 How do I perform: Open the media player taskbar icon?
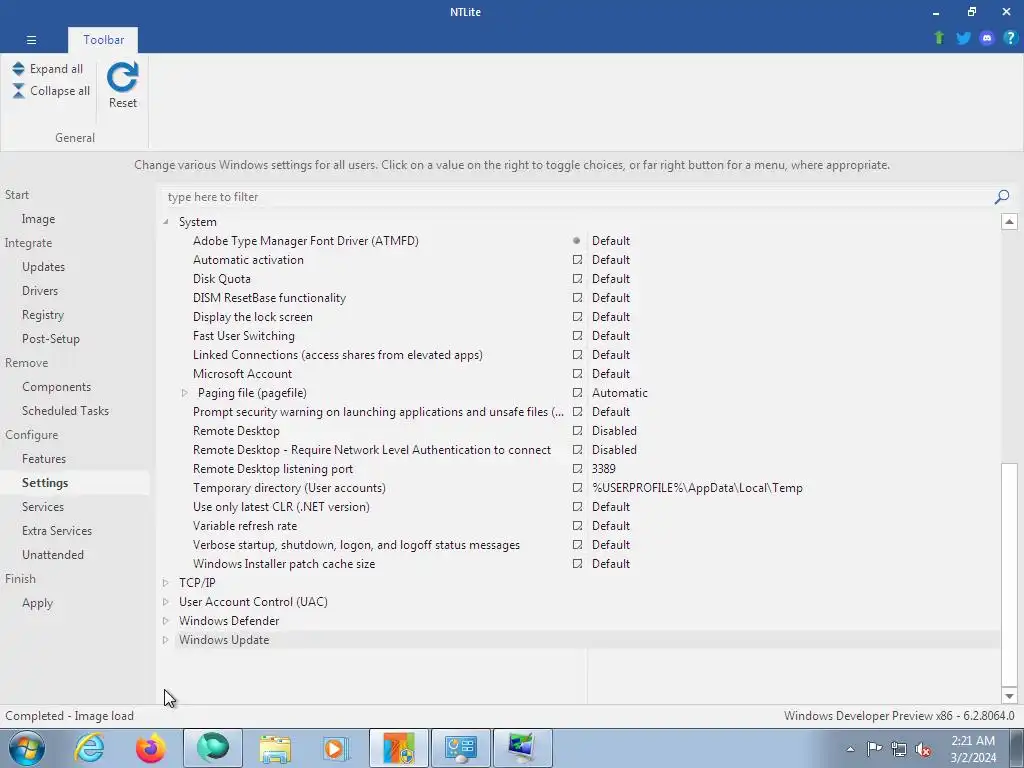click(x=336, y=748)
